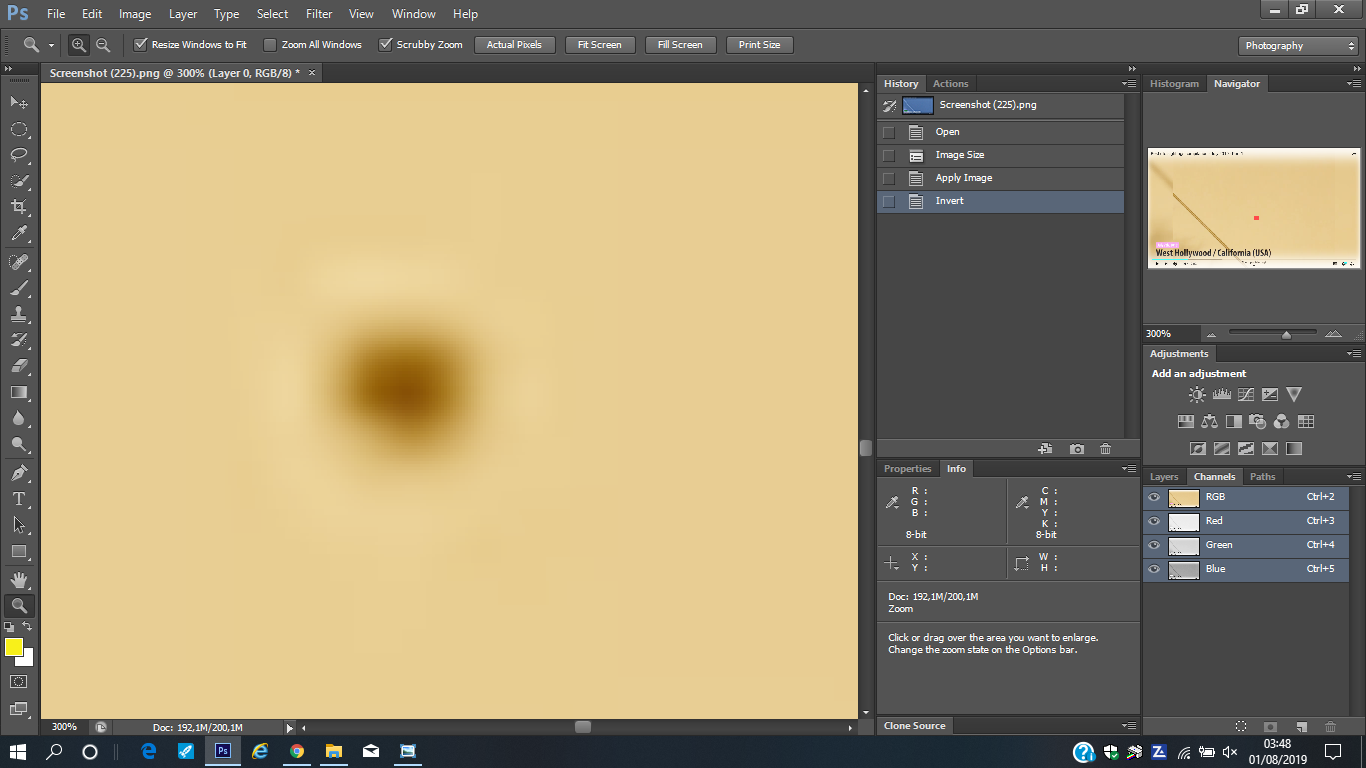The image size is (1366, 768).
Task: Select the Horizontal Type tool
Action: click(x=18, y=499)
